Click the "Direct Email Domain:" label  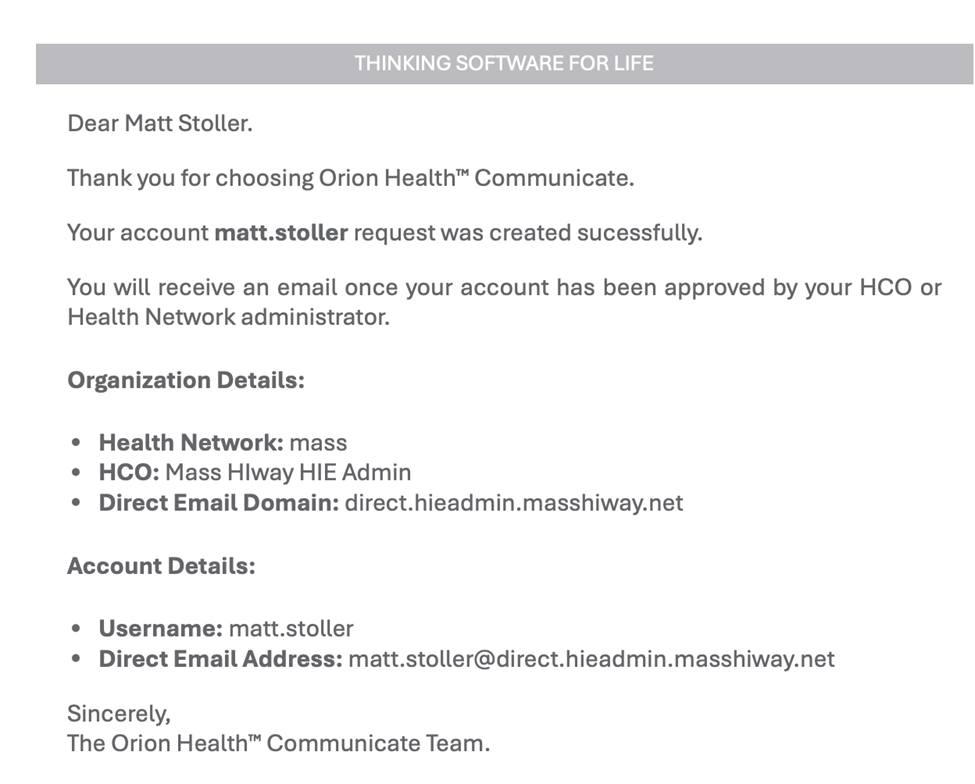click(219, 502)
